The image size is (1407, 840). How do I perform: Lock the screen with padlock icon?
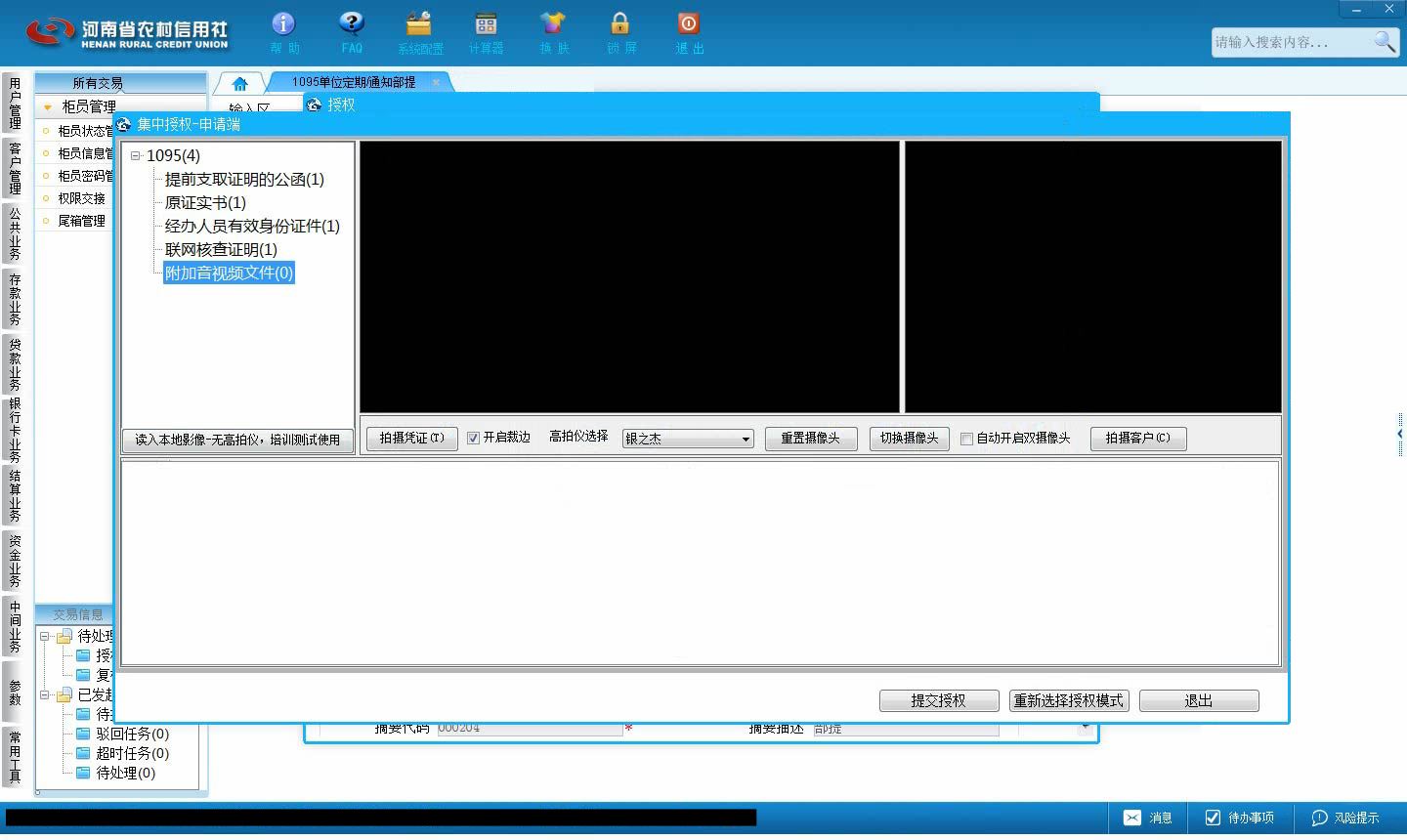point(620,23)
